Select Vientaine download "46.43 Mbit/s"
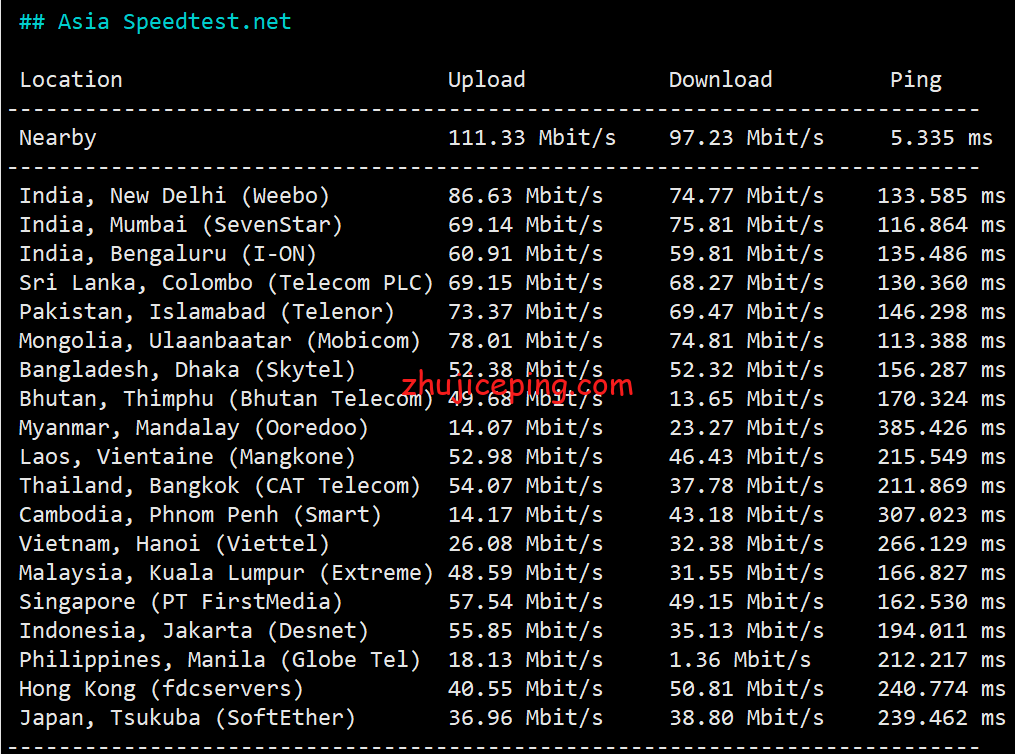The height and width of the screenshot is (754, 1015). pos(746,457)
